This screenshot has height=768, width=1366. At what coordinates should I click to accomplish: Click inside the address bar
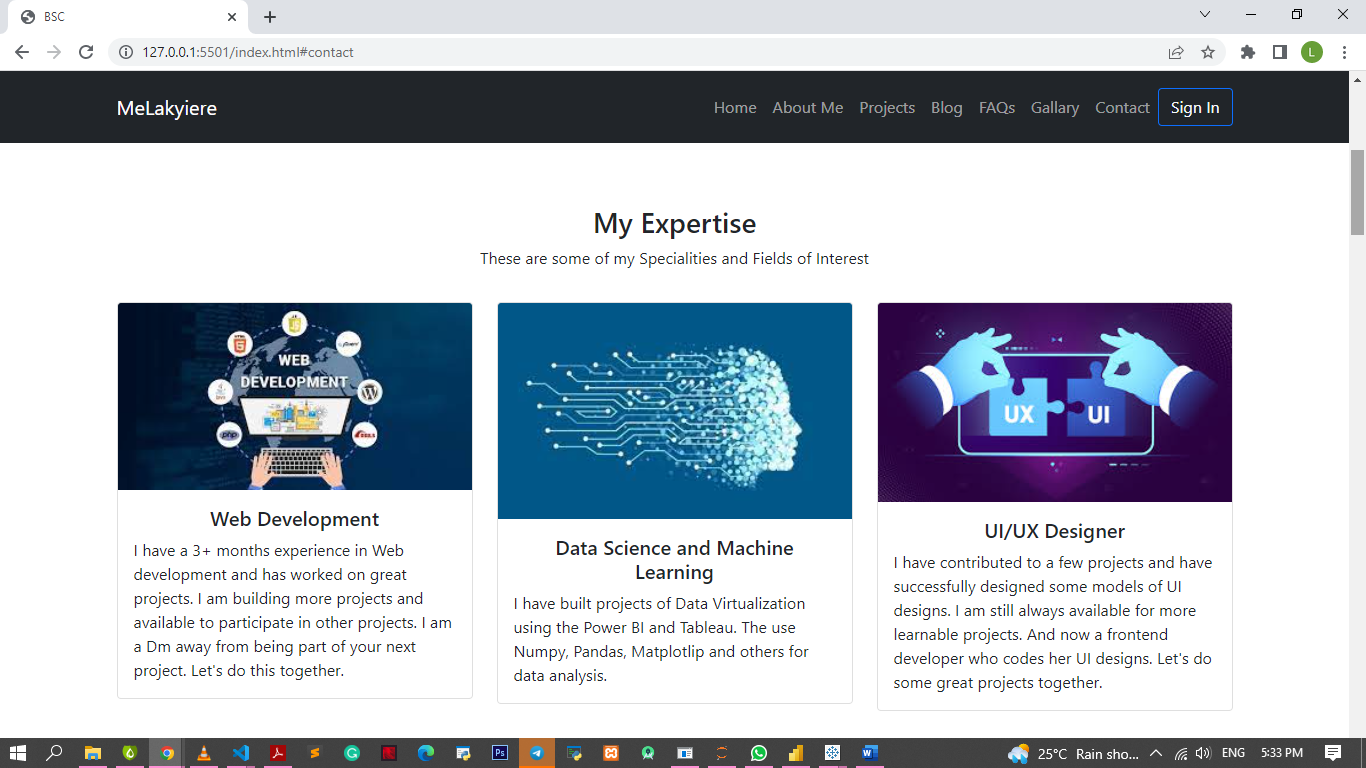(400, 52)
